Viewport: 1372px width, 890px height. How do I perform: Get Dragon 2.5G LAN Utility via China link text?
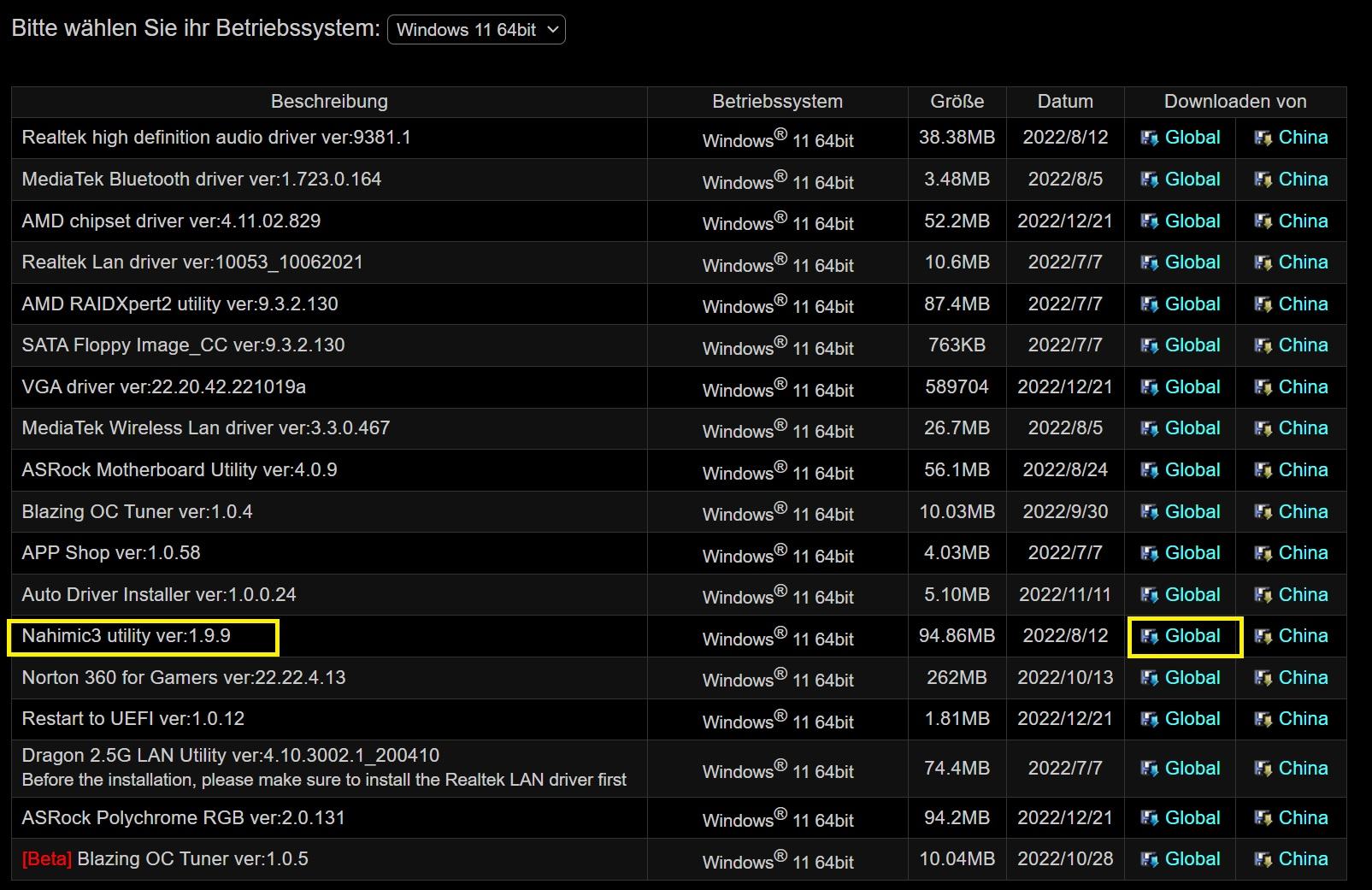pyautogui.click(x=1304, y=769)
